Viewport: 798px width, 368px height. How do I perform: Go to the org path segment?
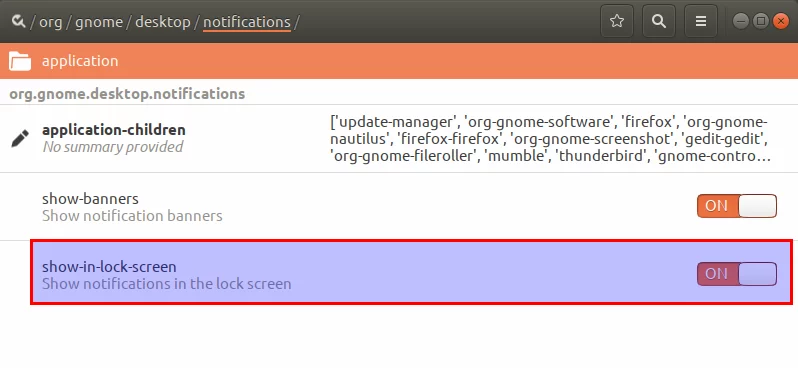(x=50, y=22)
